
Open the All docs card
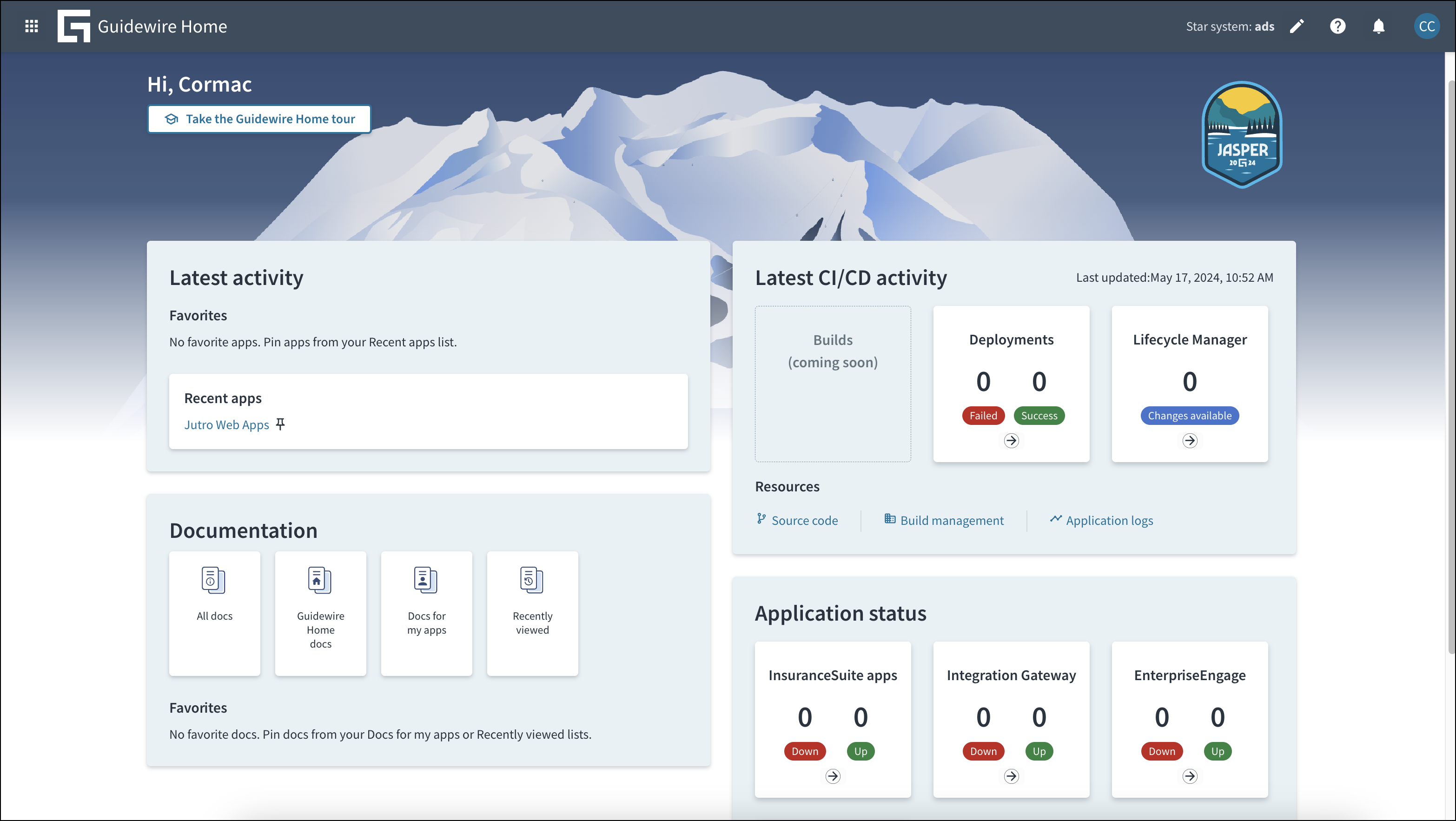[215, 614]
